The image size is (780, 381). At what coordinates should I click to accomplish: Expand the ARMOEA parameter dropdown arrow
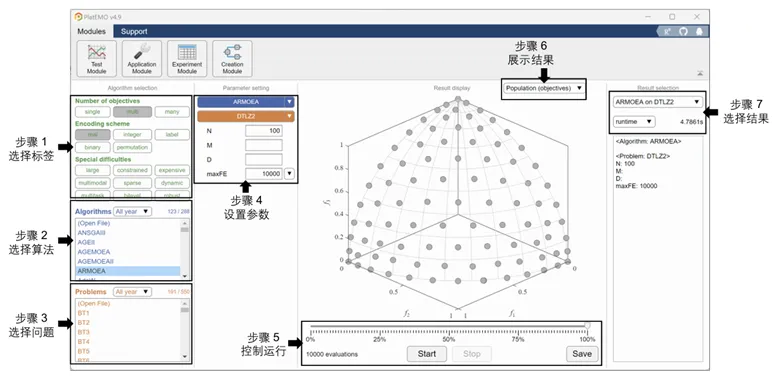289,102
